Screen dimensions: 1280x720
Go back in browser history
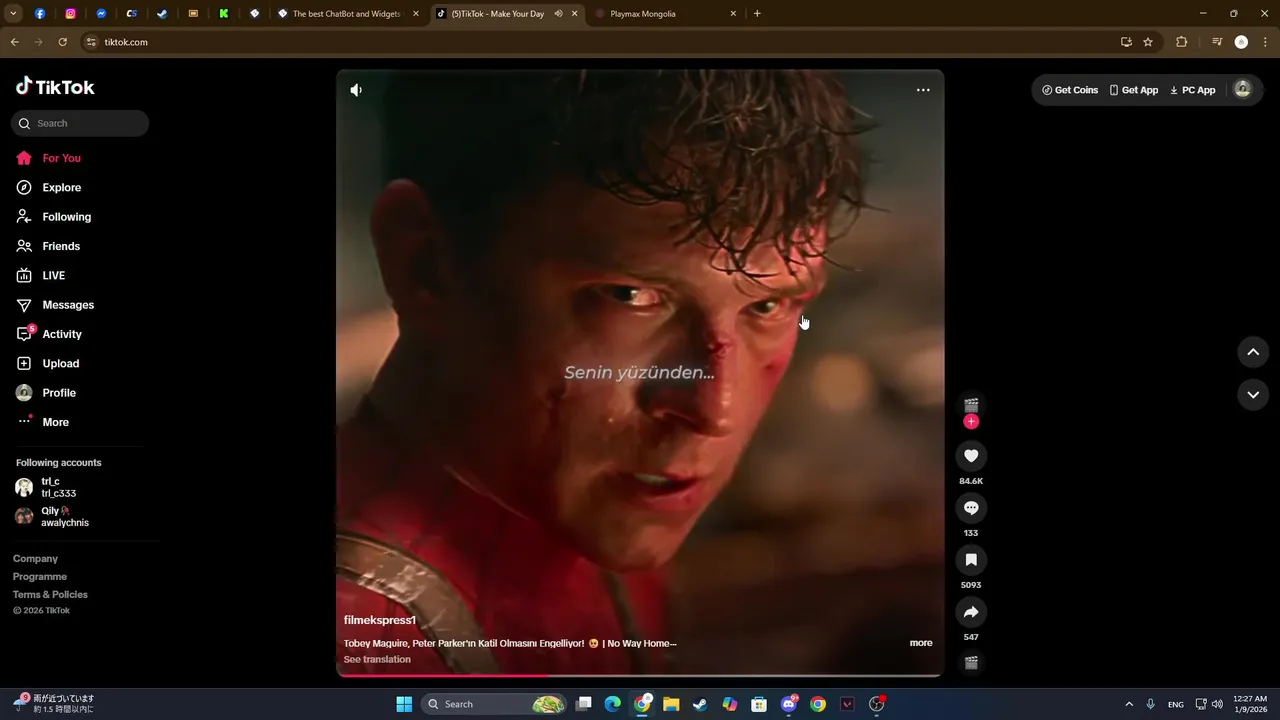click(14, 42)
